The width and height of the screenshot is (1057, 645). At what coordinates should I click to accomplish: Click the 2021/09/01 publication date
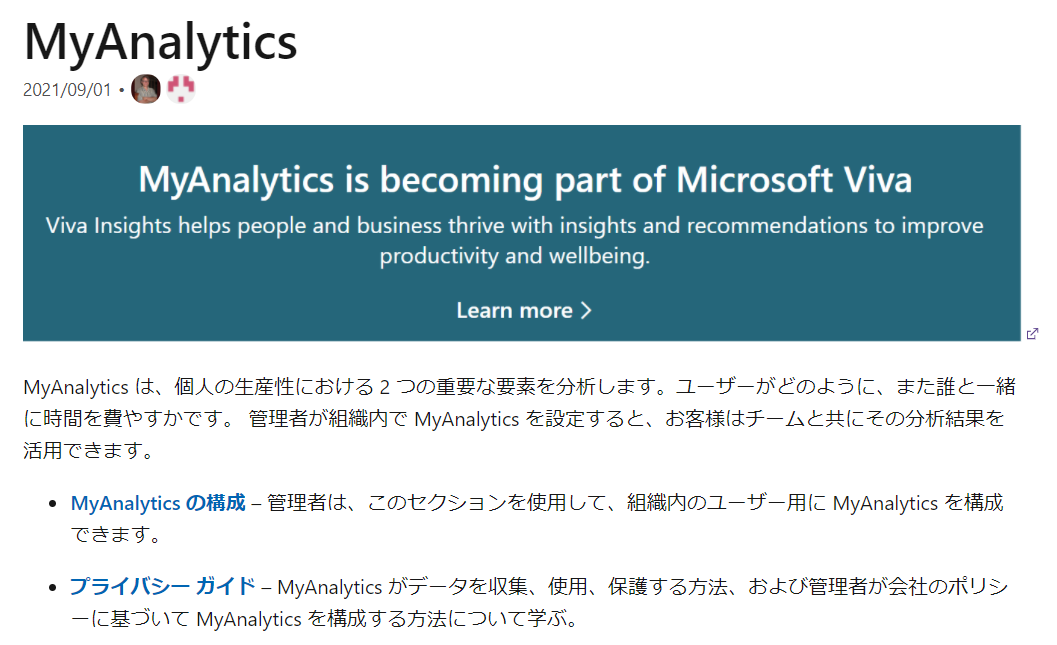pyautogui.click(x=67, y=90)
